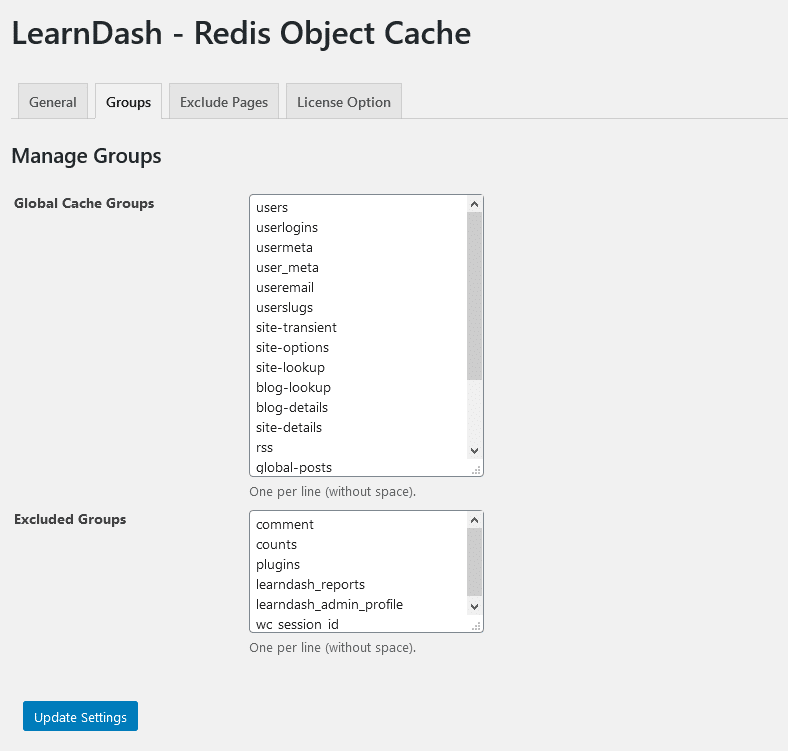
Task: Click the 'plugins' line in Excluded Groups
Action: (x=278, y=565)
